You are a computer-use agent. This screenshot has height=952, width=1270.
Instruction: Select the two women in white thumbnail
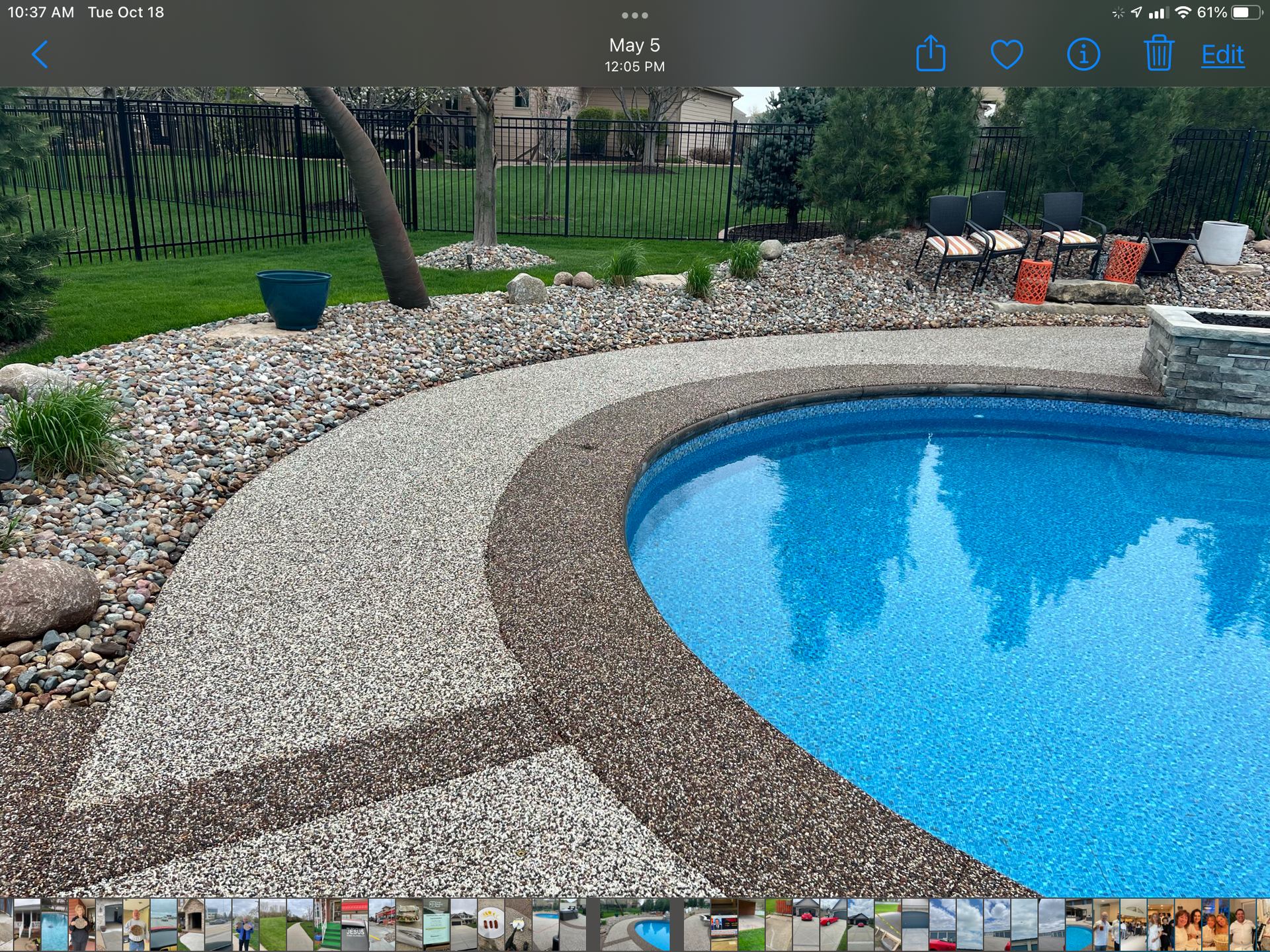[x=1187, y=924]
